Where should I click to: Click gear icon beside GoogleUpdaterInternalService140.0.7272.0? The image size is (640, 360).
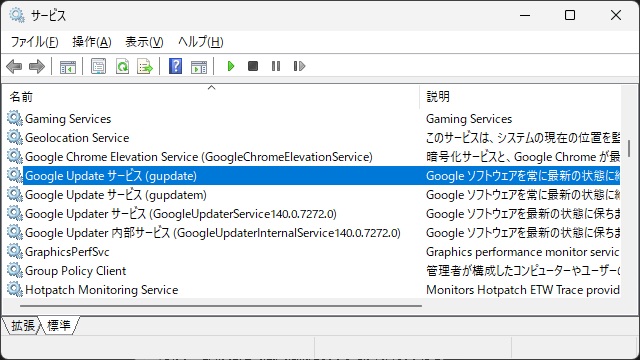[x=15, y=232]
